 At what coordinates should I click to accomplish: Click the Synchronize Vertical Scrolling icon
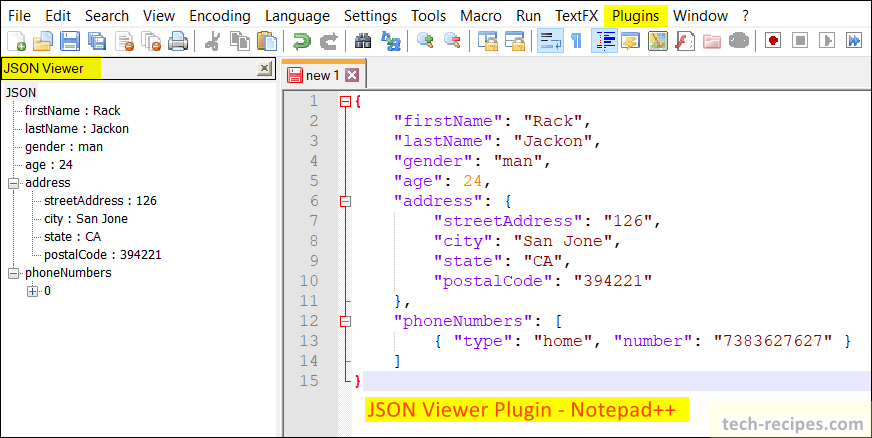click(x=487, y=41)
